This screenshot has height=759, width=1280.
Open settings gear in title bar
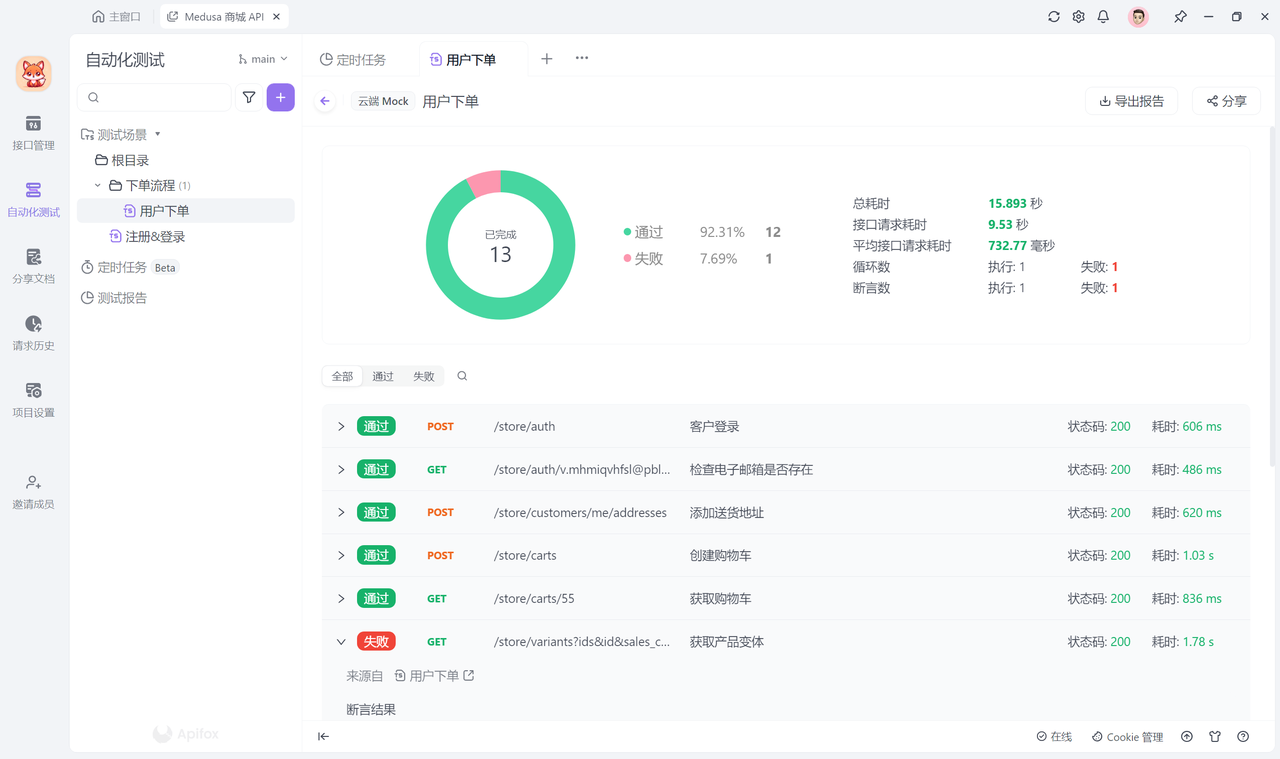pos(1079,17)
